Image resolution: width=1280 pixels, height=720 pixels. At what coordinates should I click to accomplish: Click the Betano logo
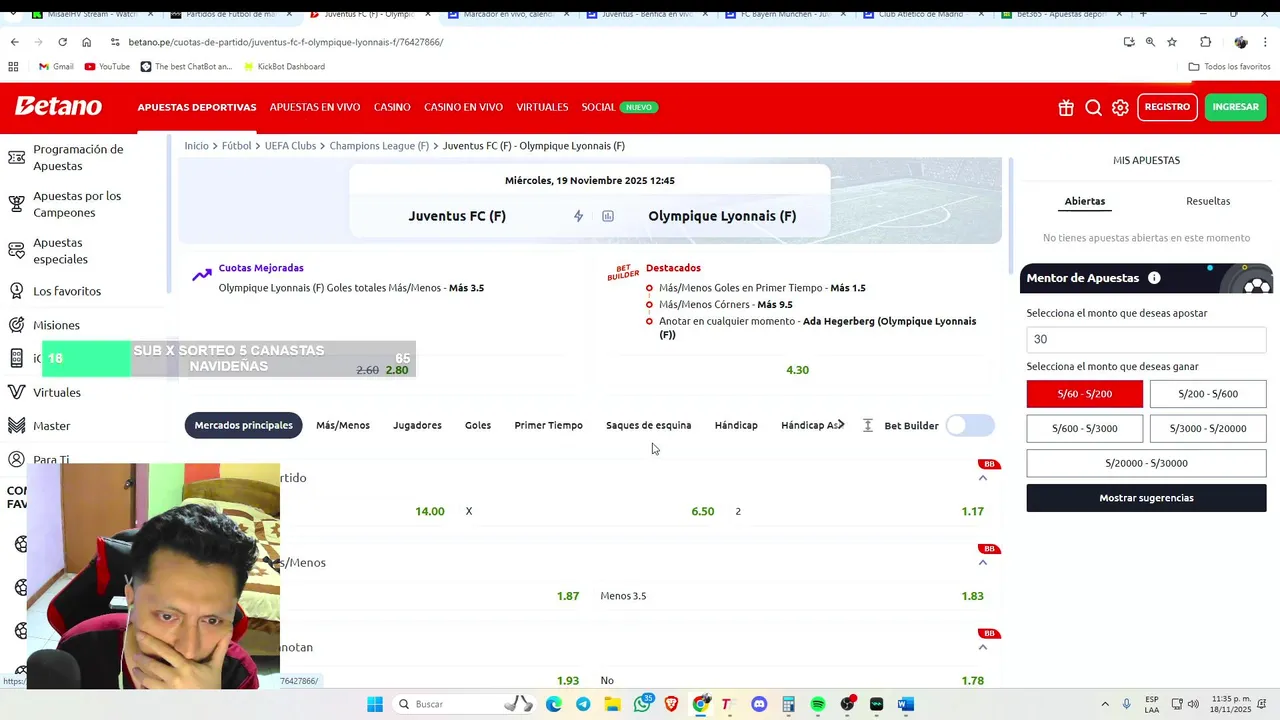click(x=58, y=107)
